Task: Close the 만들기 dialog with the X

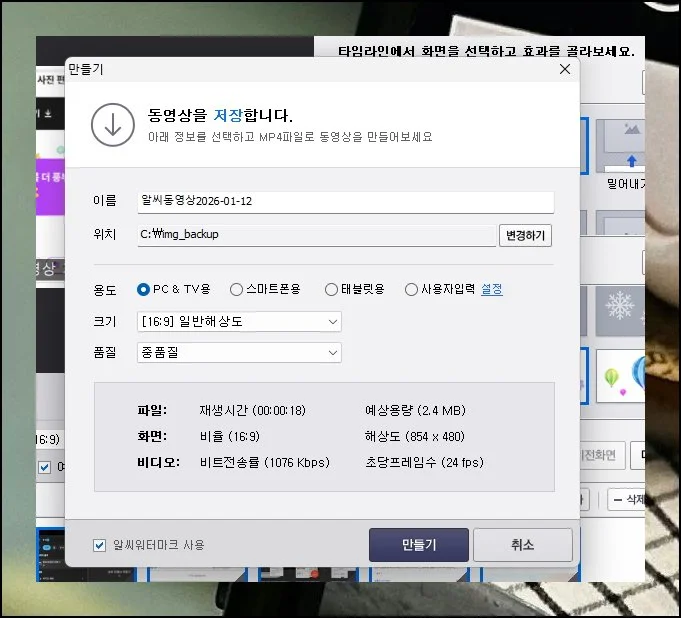Action: [565, 69]
